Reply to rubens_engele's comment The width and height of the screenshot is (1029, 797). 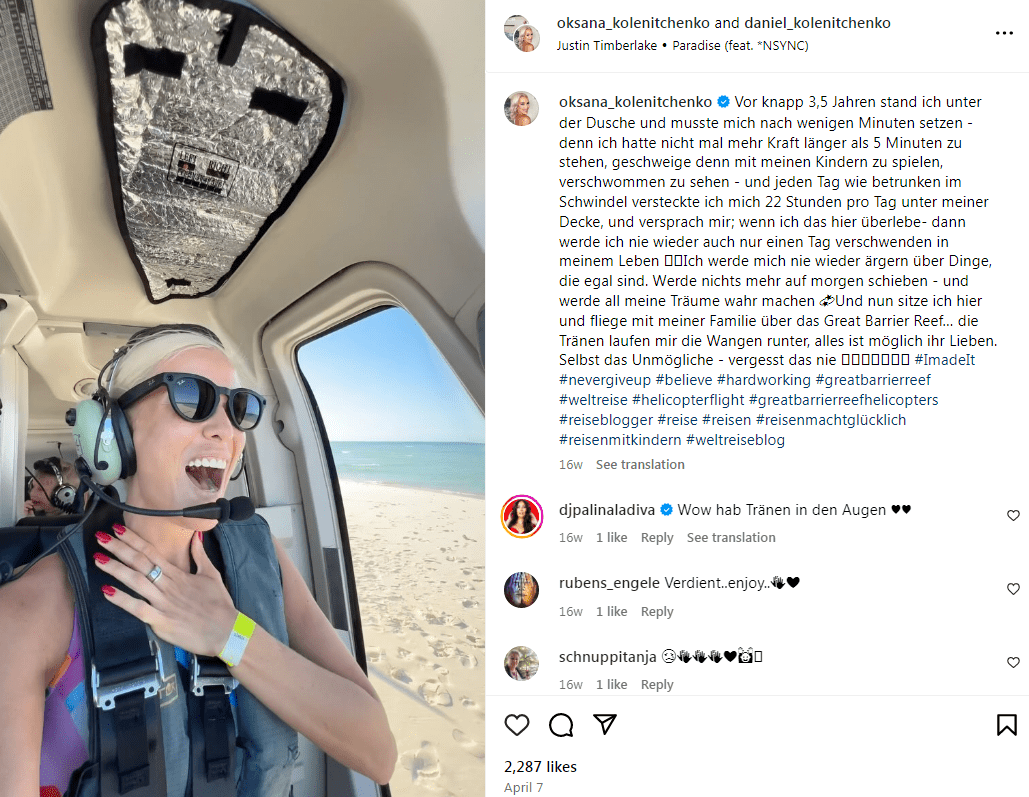click(657, 611)
